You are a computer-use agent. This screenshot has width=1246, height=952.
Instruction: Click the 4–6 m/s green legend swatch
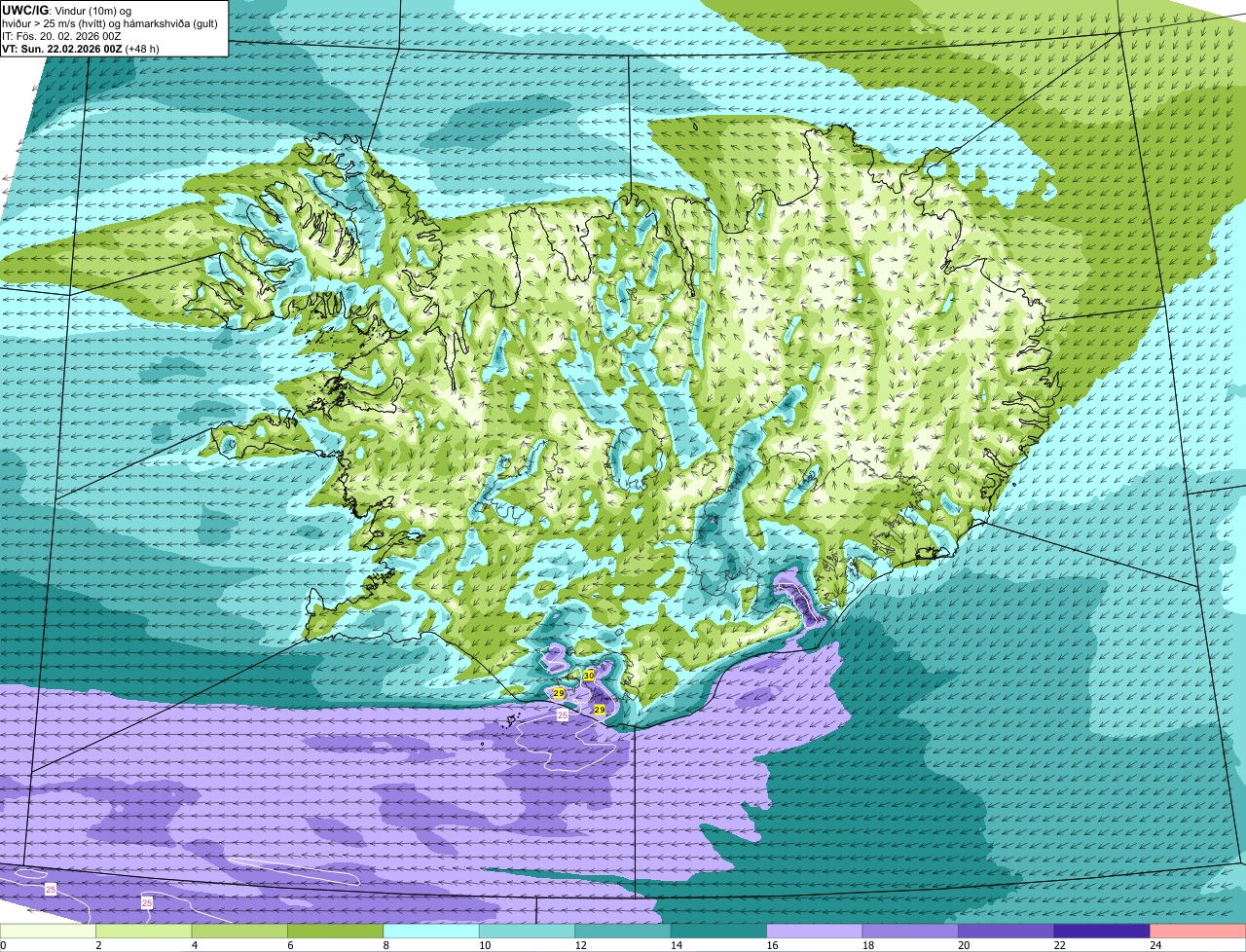coord(240,932)
